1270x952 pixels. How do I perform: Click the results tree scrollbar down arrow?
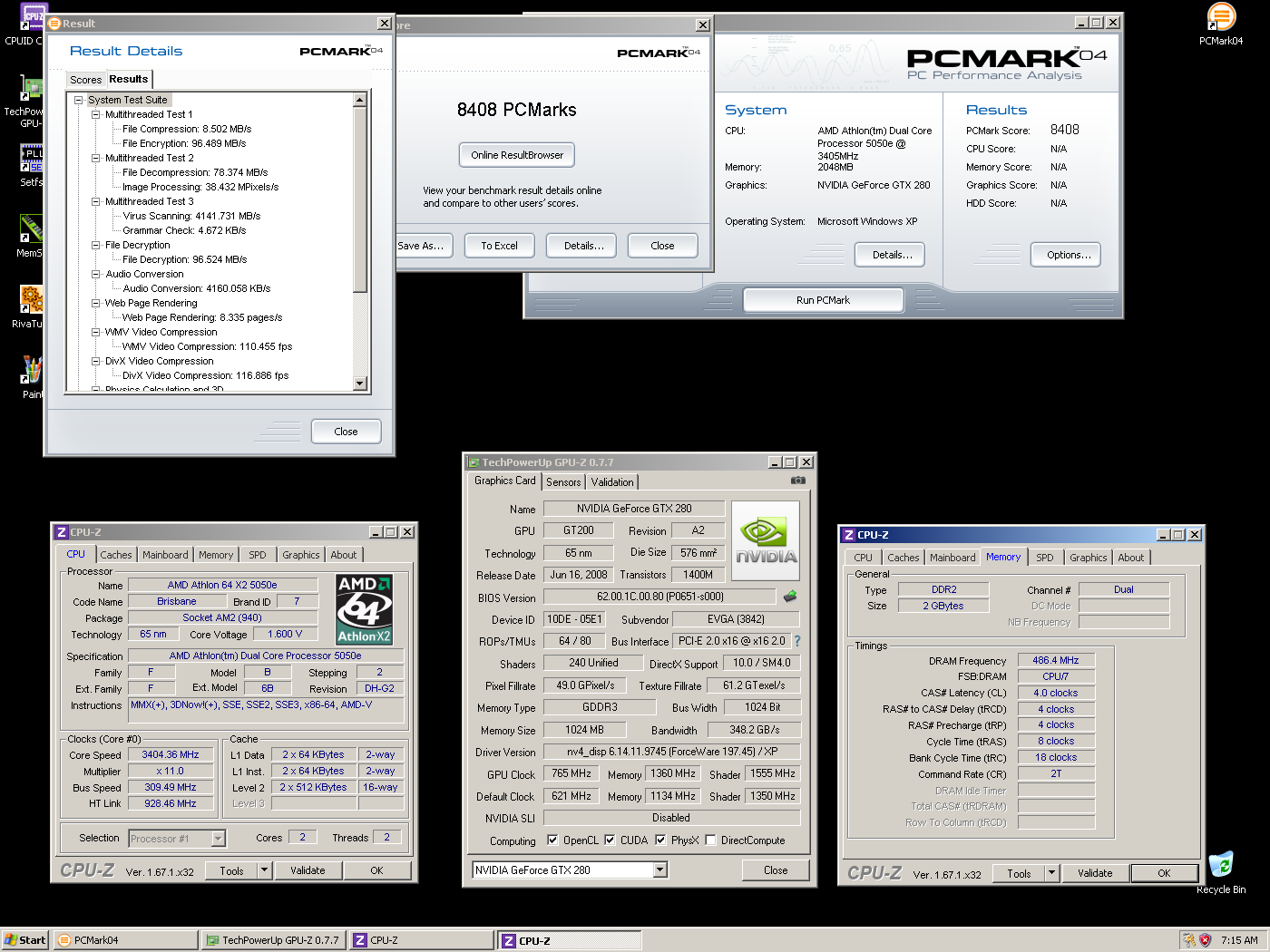360,384
